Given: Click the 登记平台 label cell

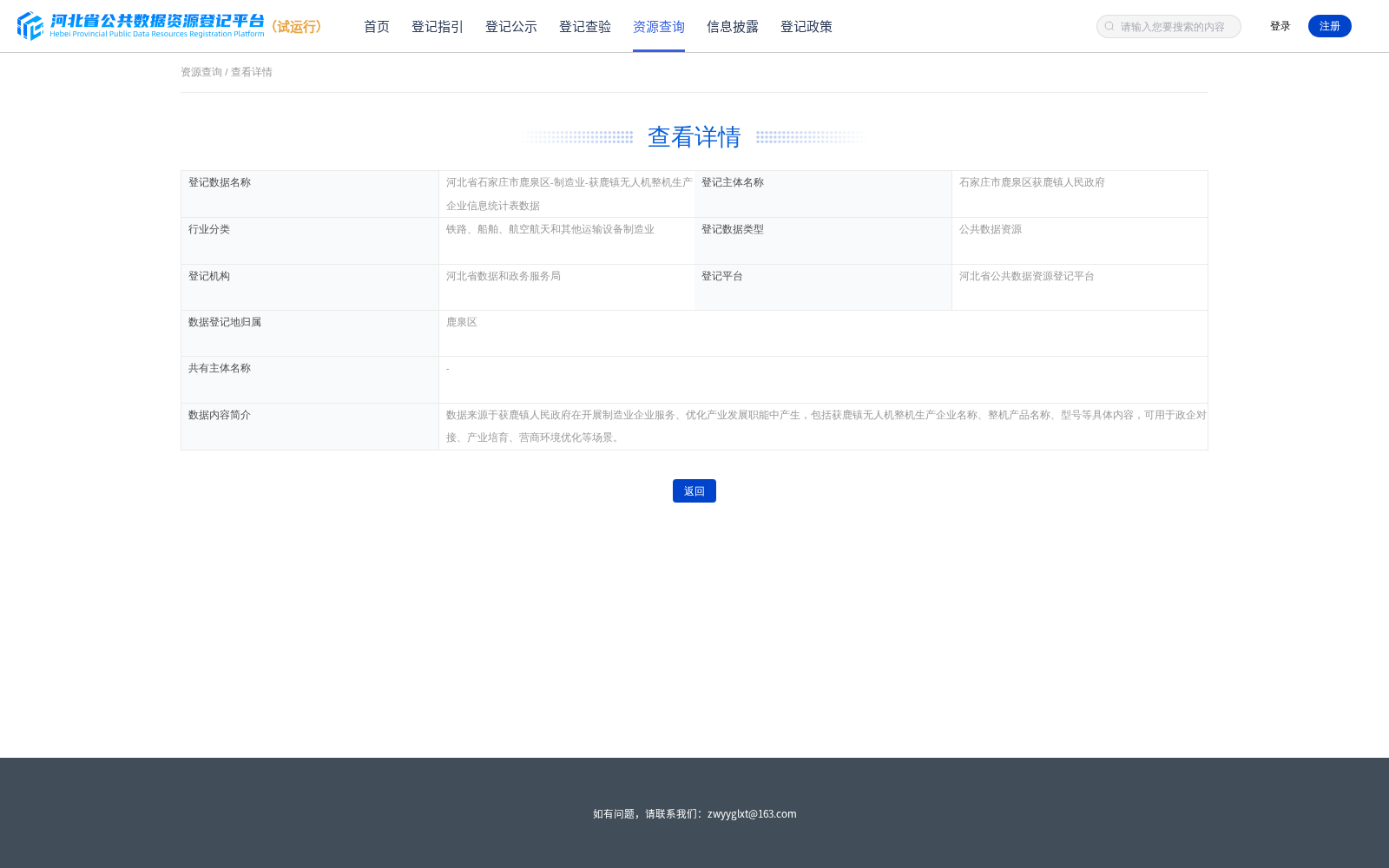Looking at the screenshot, I should (823, 287).
